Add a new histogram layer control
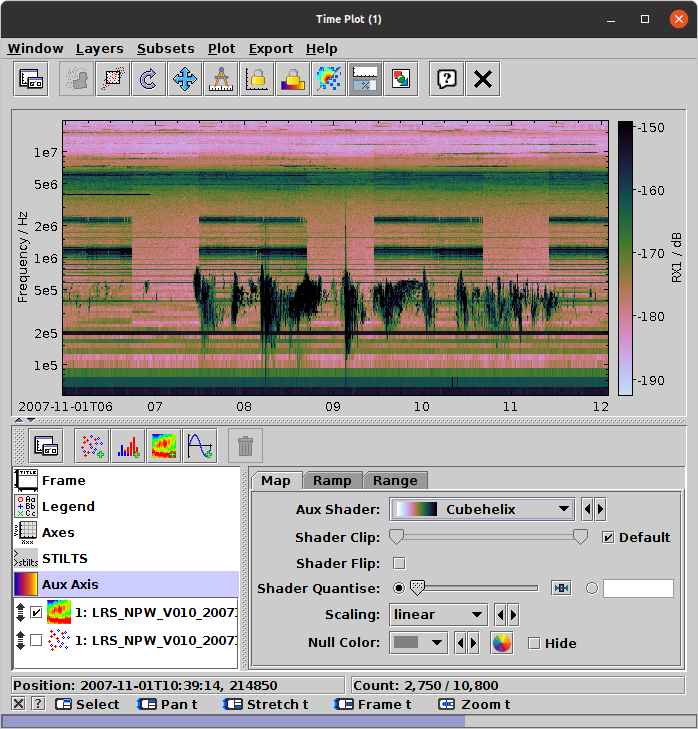 [128, 446]
